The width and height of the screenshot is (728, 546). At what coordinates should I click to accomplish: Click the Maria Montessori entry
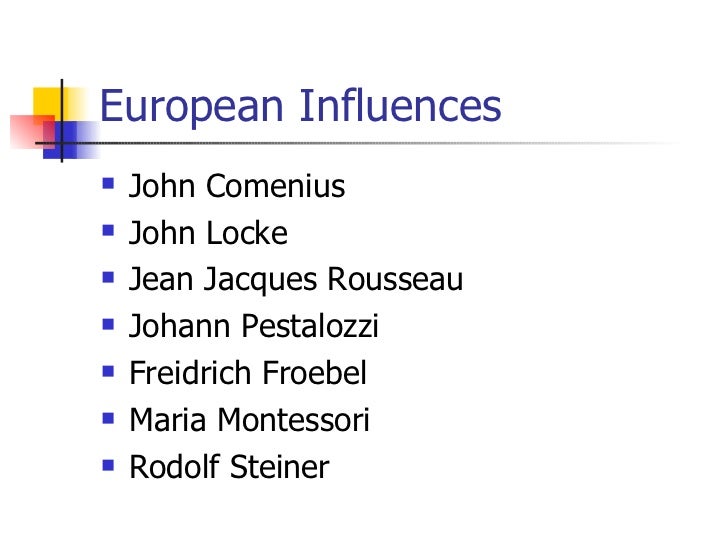[x=249, y=421]
